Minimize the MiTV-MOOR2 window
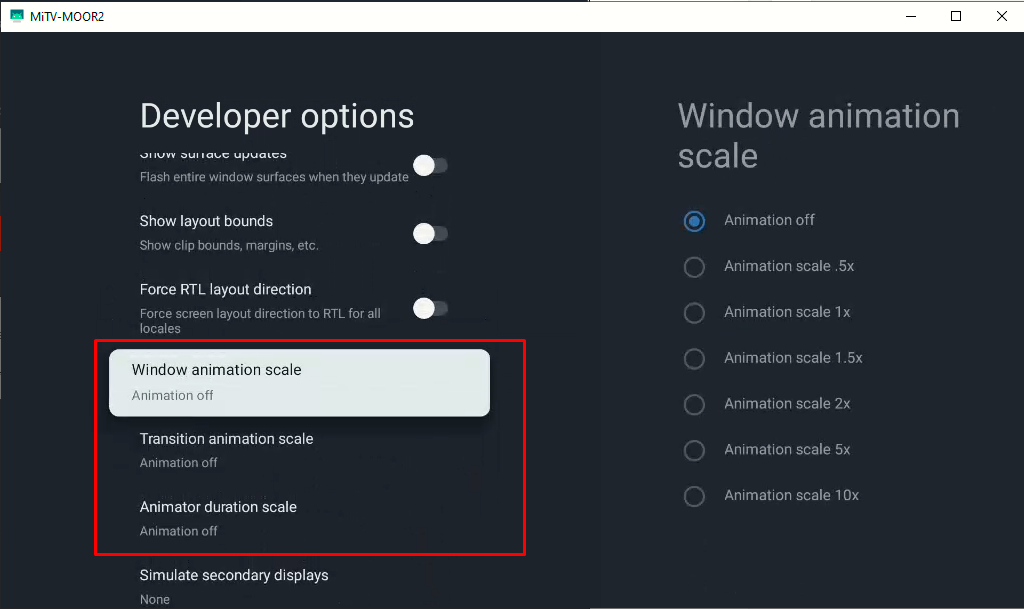 910,16
